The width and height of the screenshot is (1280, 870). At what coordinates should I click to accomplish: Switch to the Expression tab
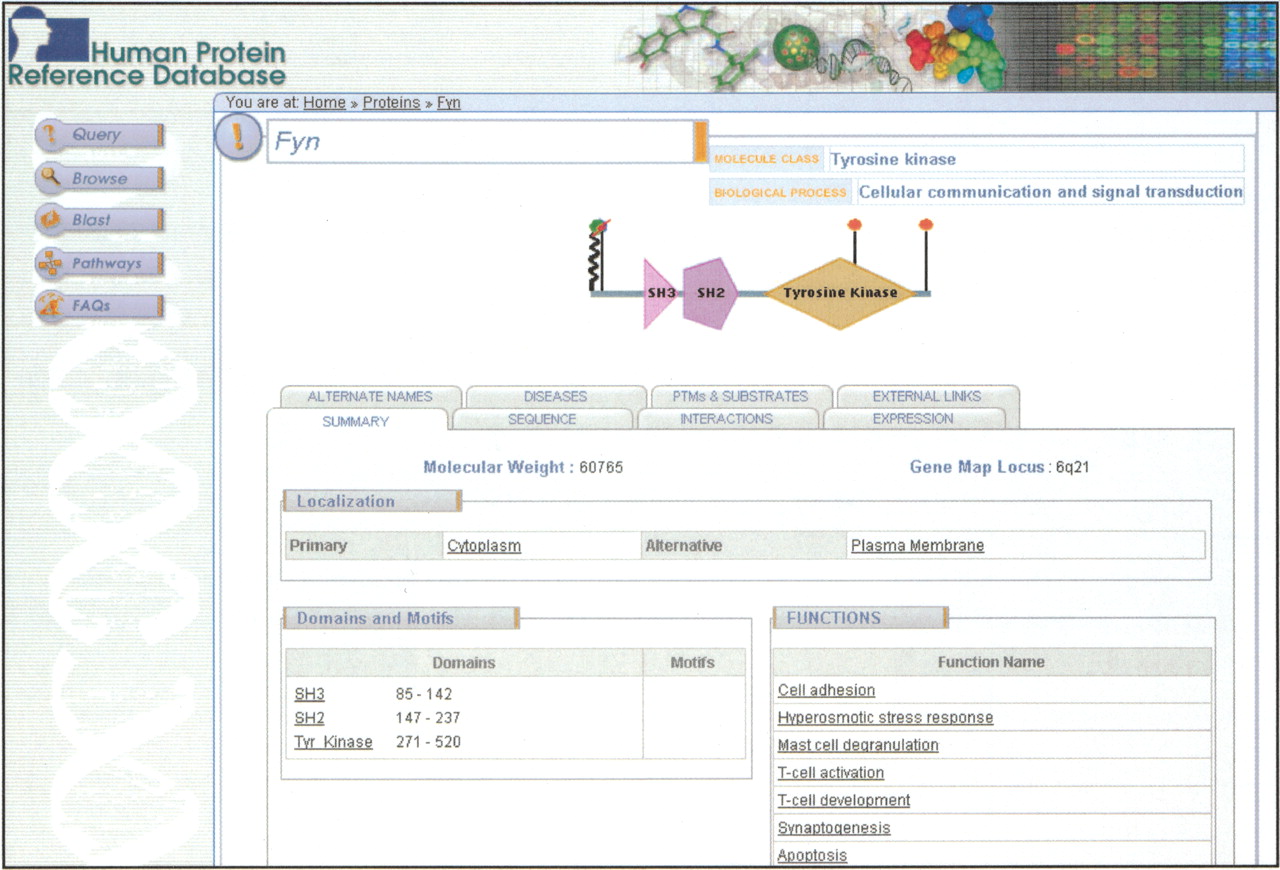(913, 419)
